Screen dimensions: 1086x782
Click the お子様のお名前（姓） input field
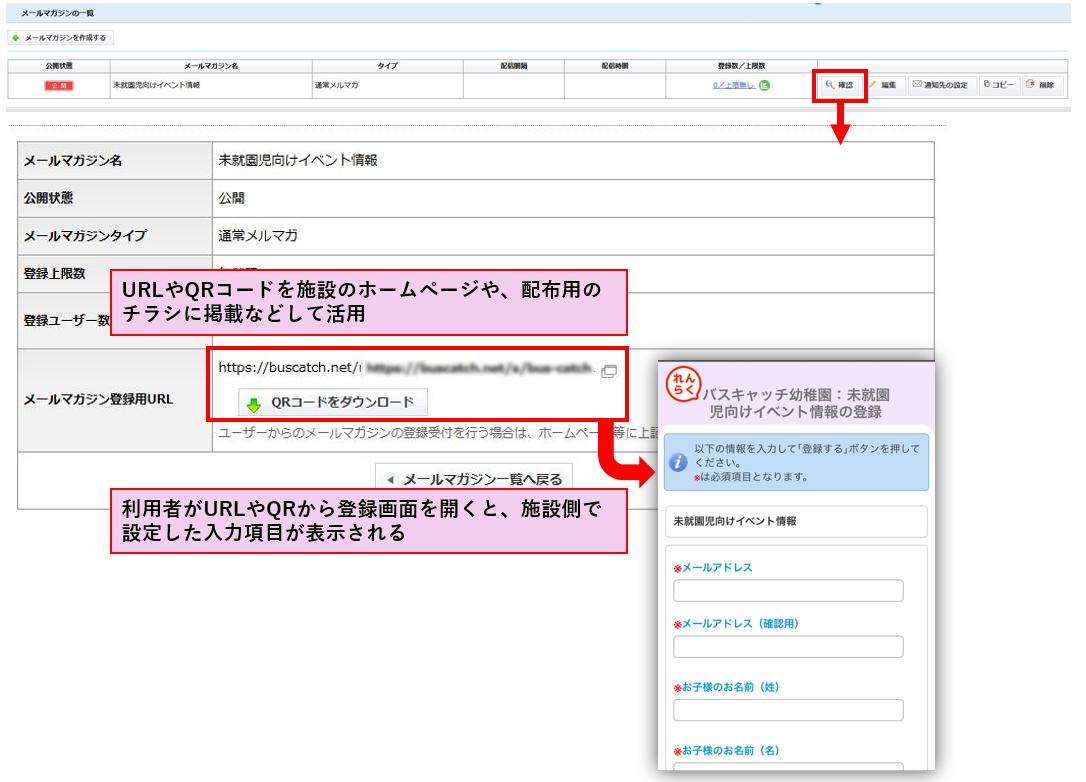788,710
